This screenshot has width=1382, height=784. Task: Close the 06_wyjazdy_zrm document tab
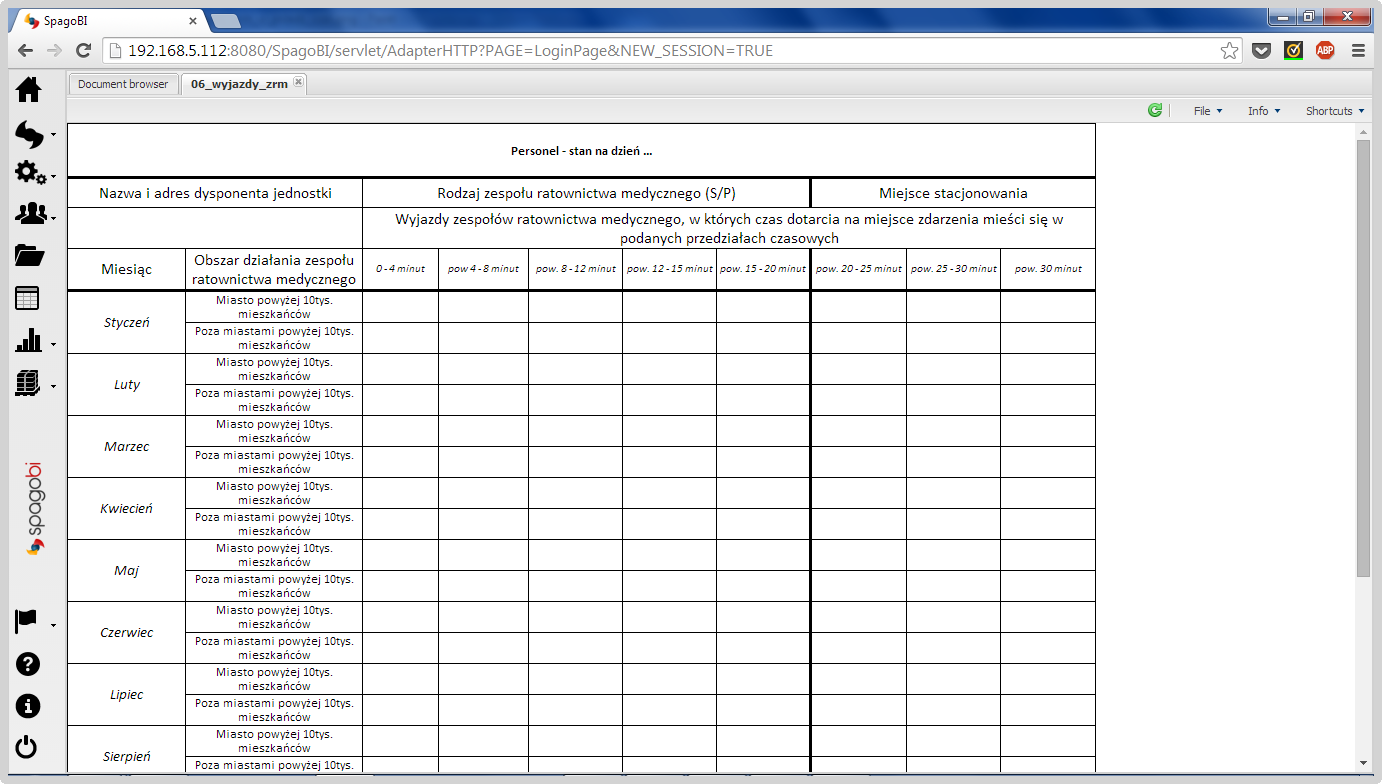click(298, 83)
